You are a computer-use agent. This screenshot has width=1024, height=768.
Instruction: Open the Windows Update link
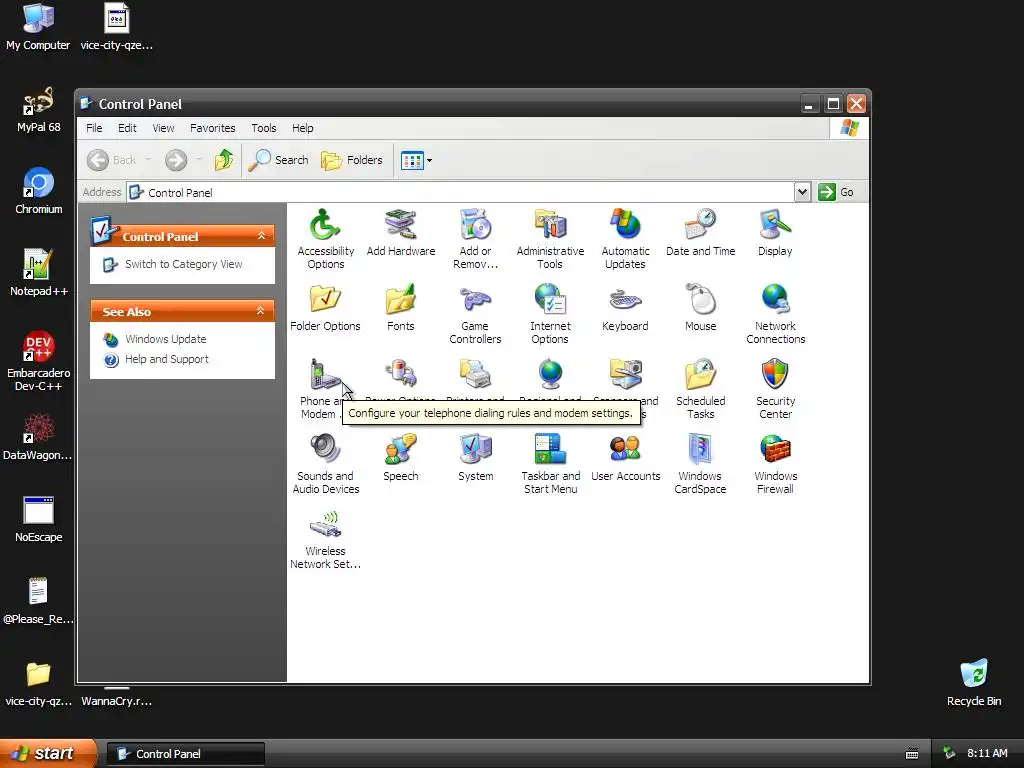[165, 339]
